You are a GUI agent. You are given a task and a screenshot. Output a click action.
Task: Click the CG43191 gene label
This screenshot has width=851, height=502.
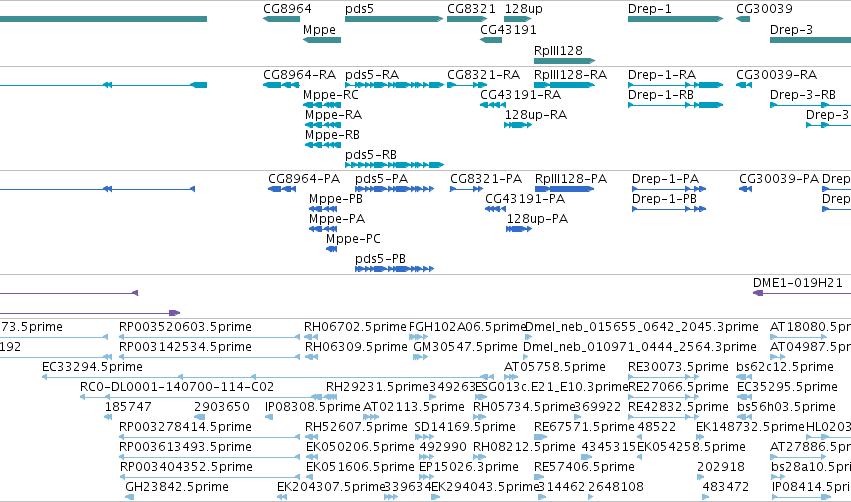[x=508, y=29]
